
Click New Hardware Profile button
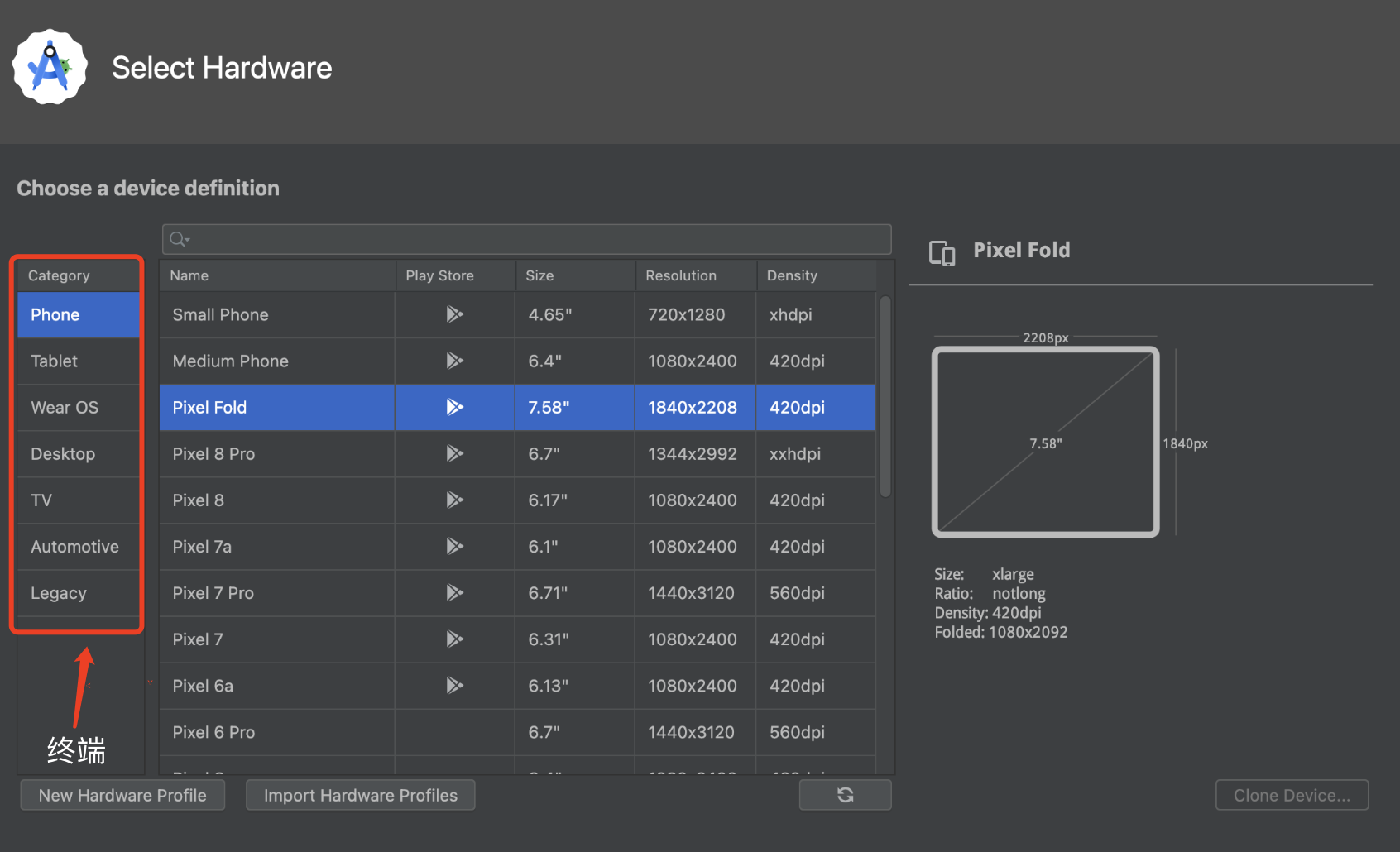pos(122,795)
